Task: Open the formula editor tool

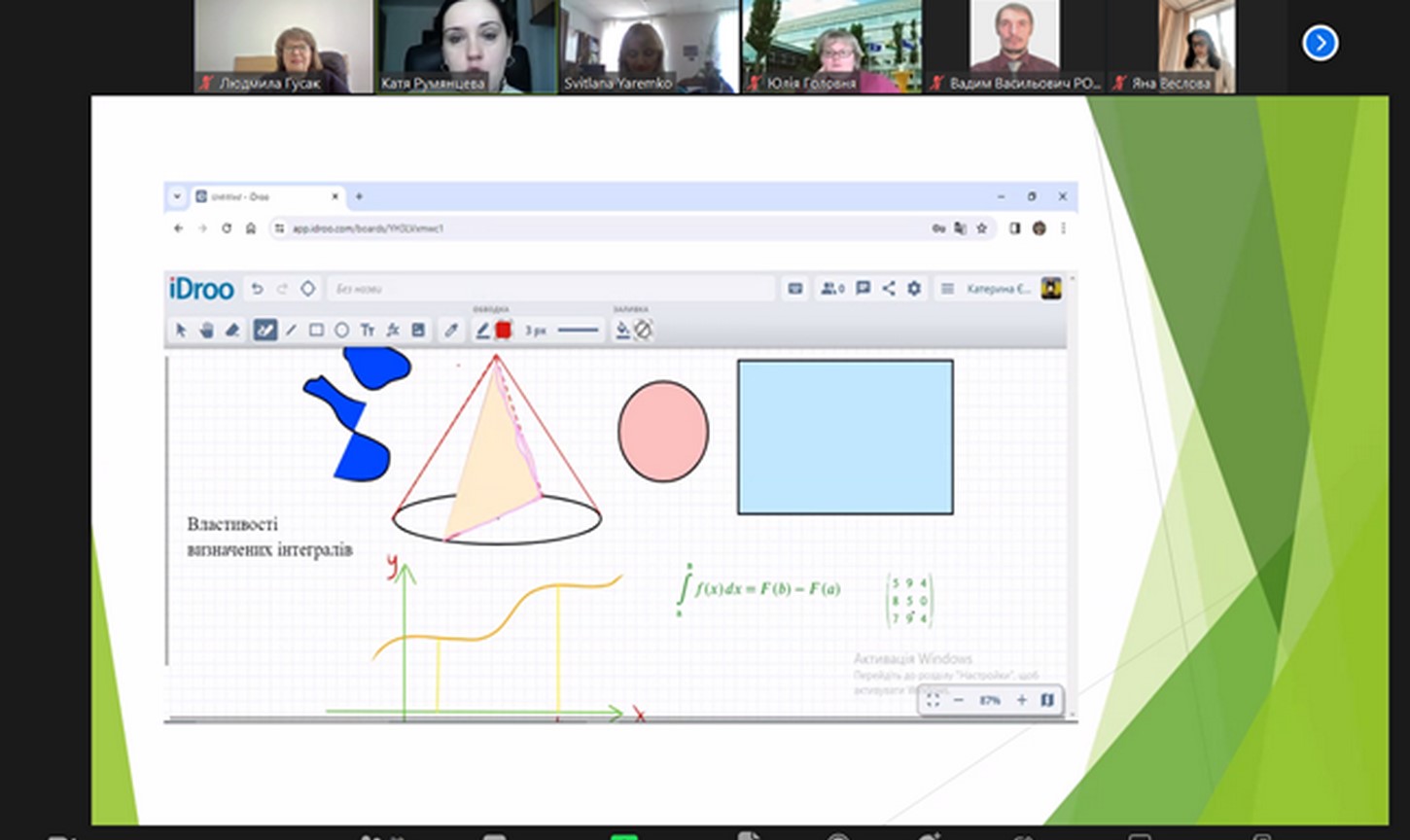Action: (x=393, y=331)
